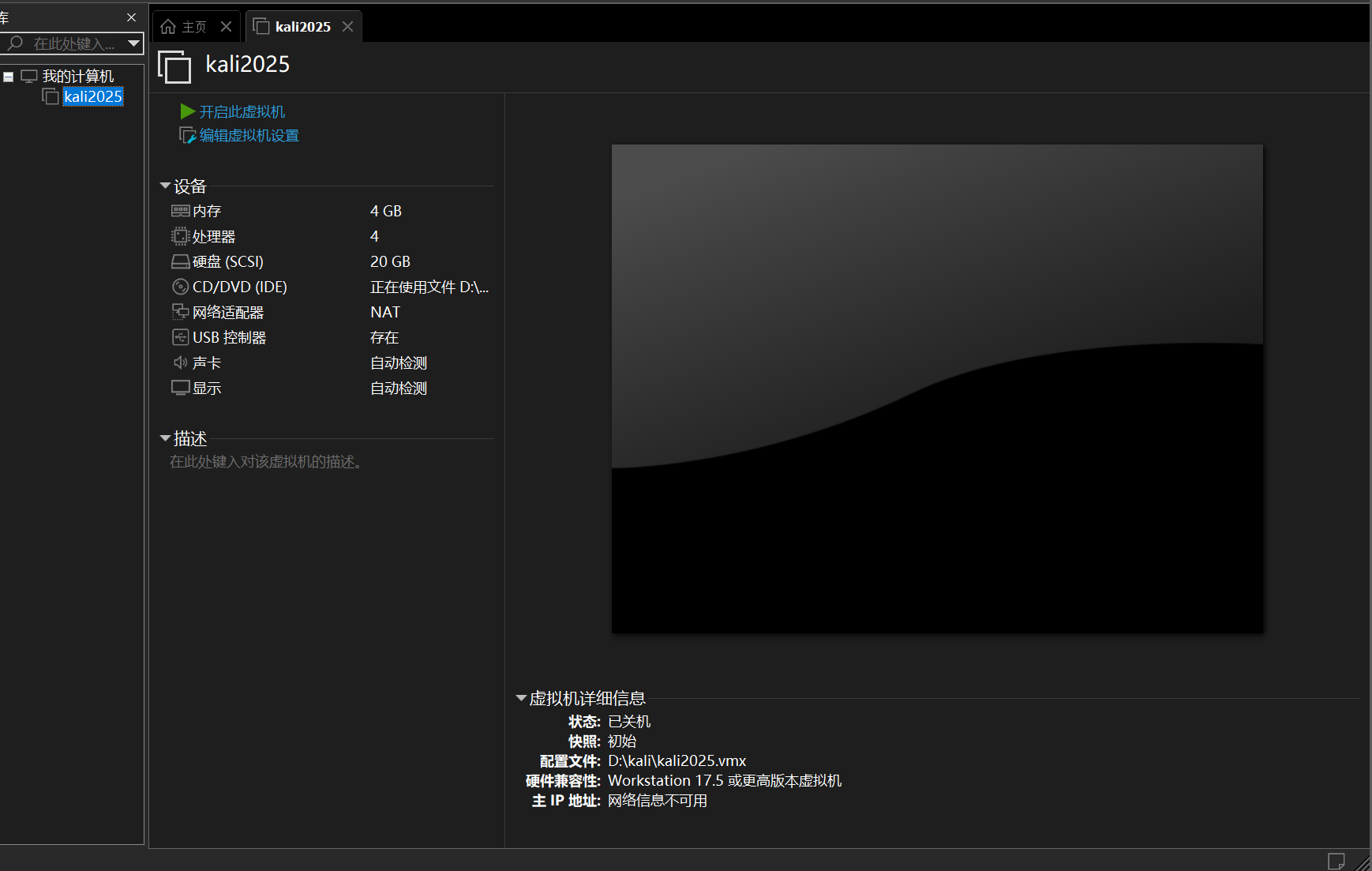Click the kali2025 VM icon in library tree
The width and height of the screenshot is (1372, 871).
click(51, 96)
